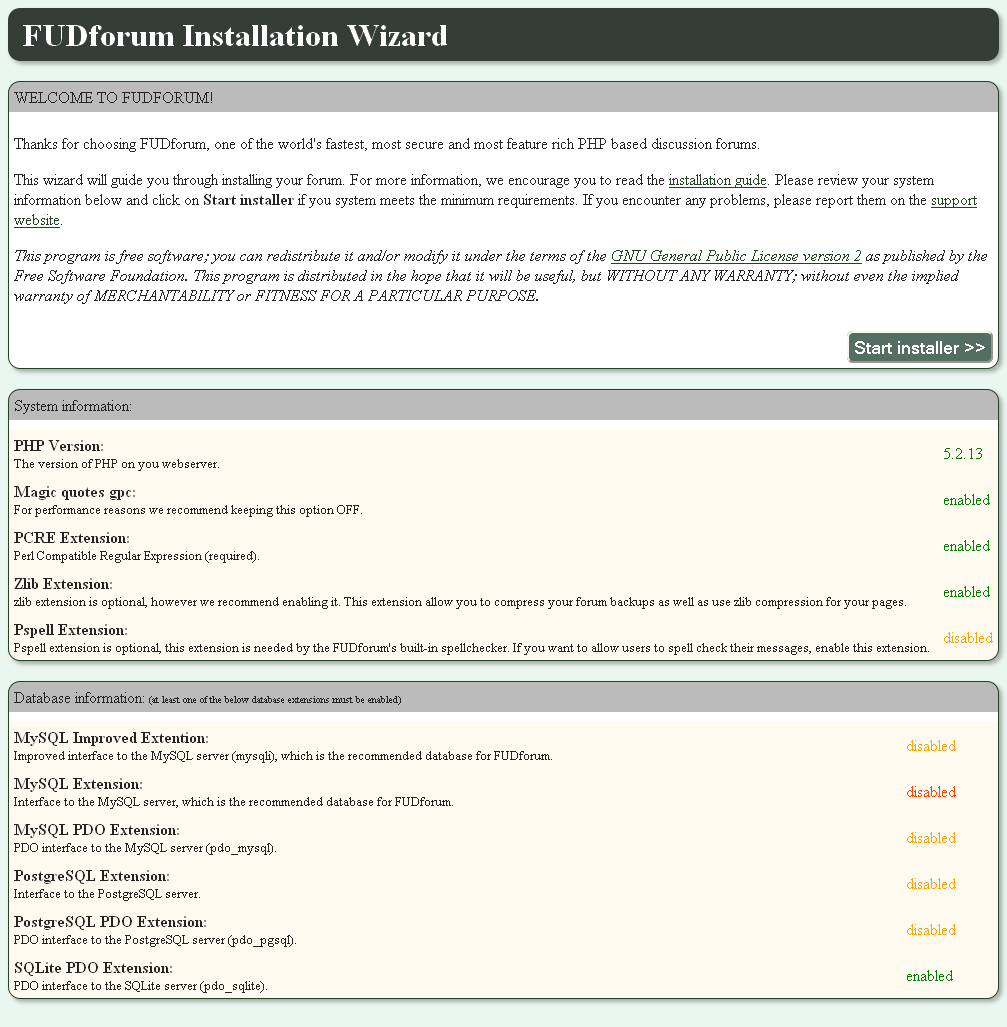
Task: Click the Zlib Extension enabled status
Action: coord(966,592)
